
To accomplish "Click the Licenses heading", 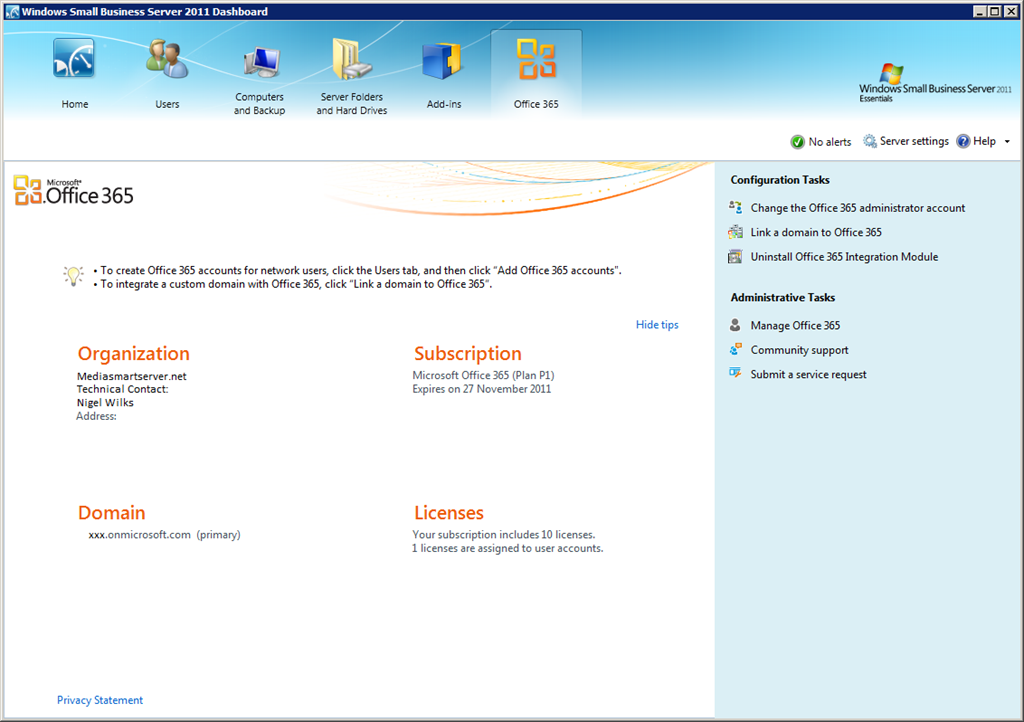I will pos(449,513).
